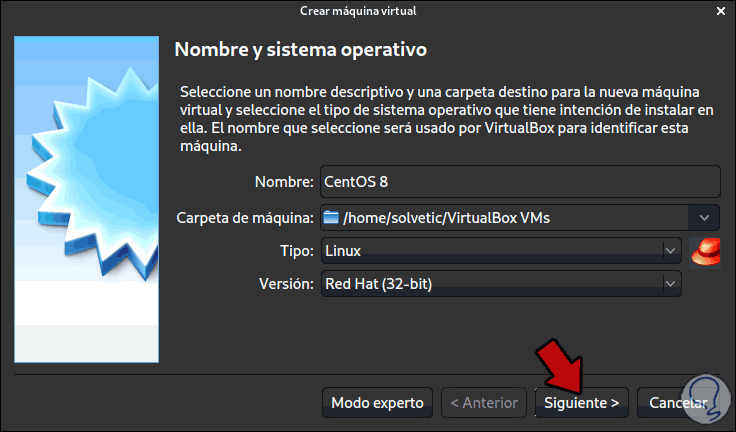This screenshot has height=432, width=736.
Task: Go to next step with Siguiente
Action: click(582, 403)
